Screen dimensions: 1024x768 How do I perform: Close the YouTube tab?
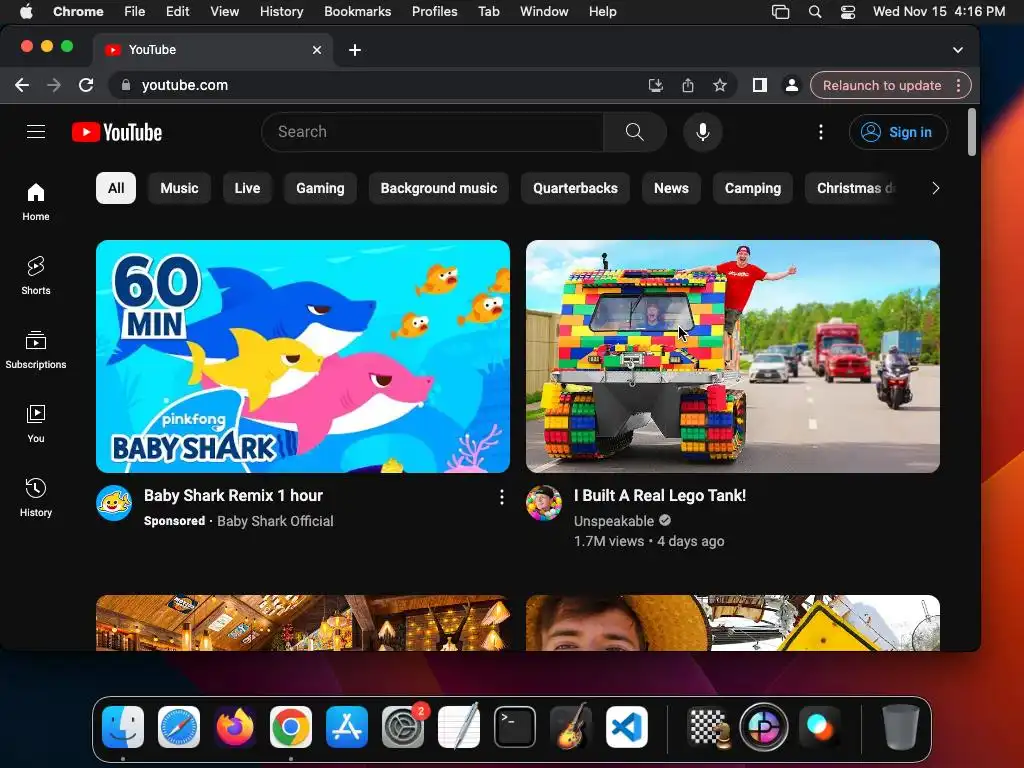[x=317, y=50]
